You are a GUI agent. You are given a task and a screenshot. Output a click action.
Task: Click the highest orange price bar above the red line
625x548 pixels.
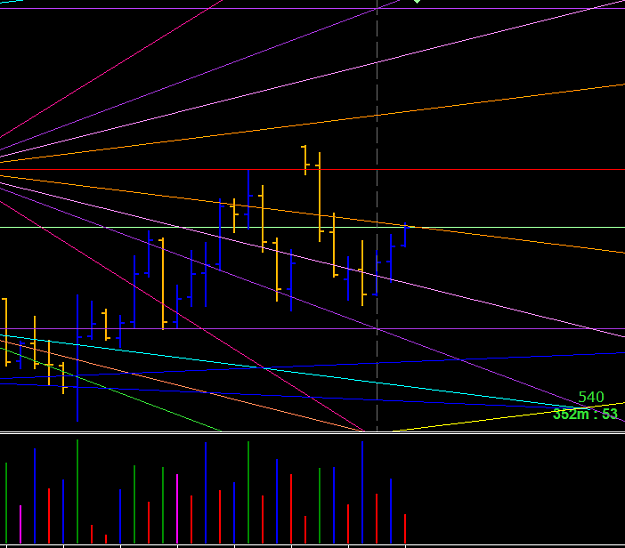tap(305, 160)
